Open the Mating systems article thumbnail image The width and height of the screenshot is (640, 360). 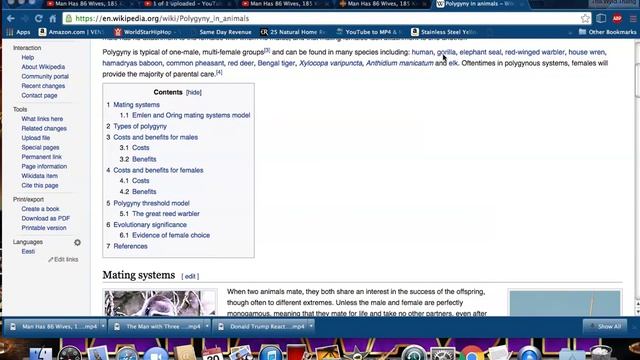click(x=160, y=303)
